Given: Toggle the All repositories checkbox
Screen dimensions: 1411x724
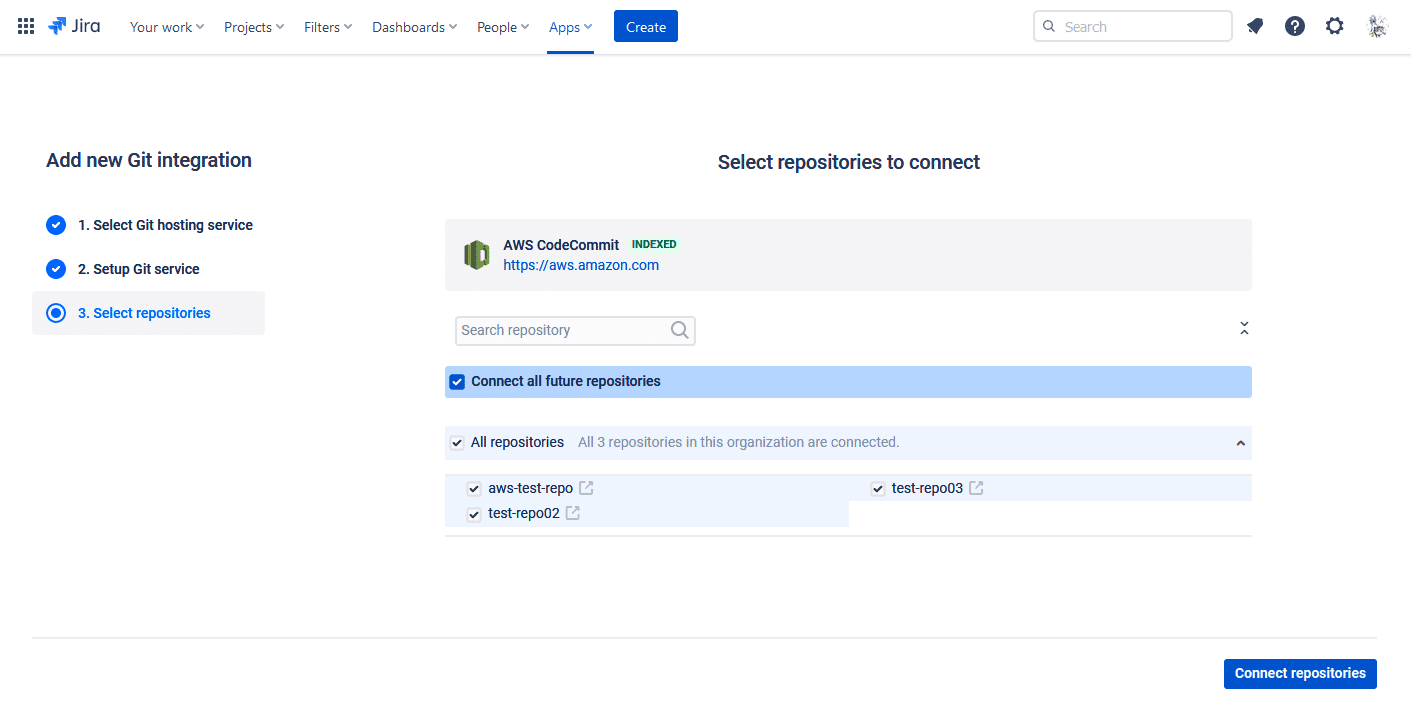Looking at the screenshot, I should click(x=457, y=443).
